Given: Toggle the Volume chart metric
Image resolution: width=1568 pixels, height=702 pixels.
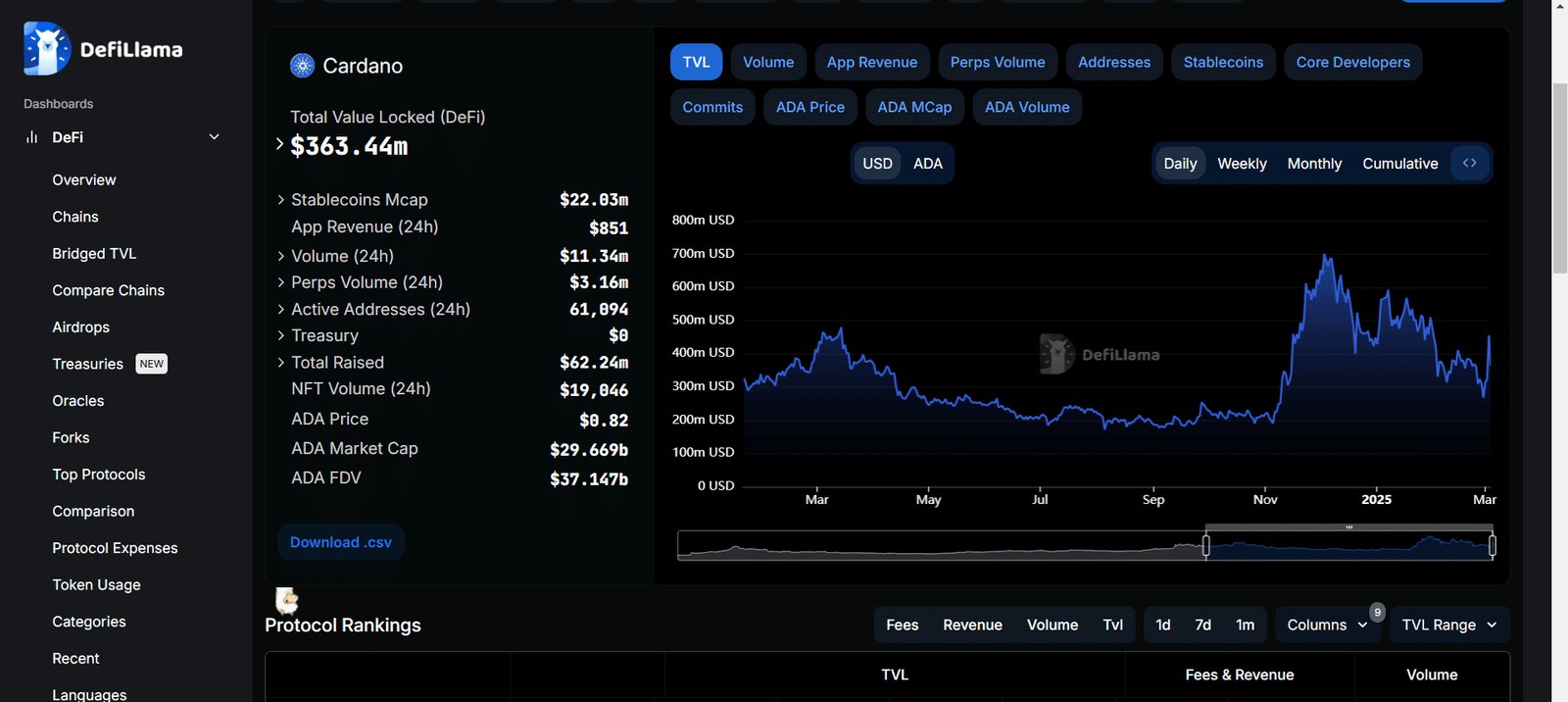Looking at the screenshot, I should point(767,62).
